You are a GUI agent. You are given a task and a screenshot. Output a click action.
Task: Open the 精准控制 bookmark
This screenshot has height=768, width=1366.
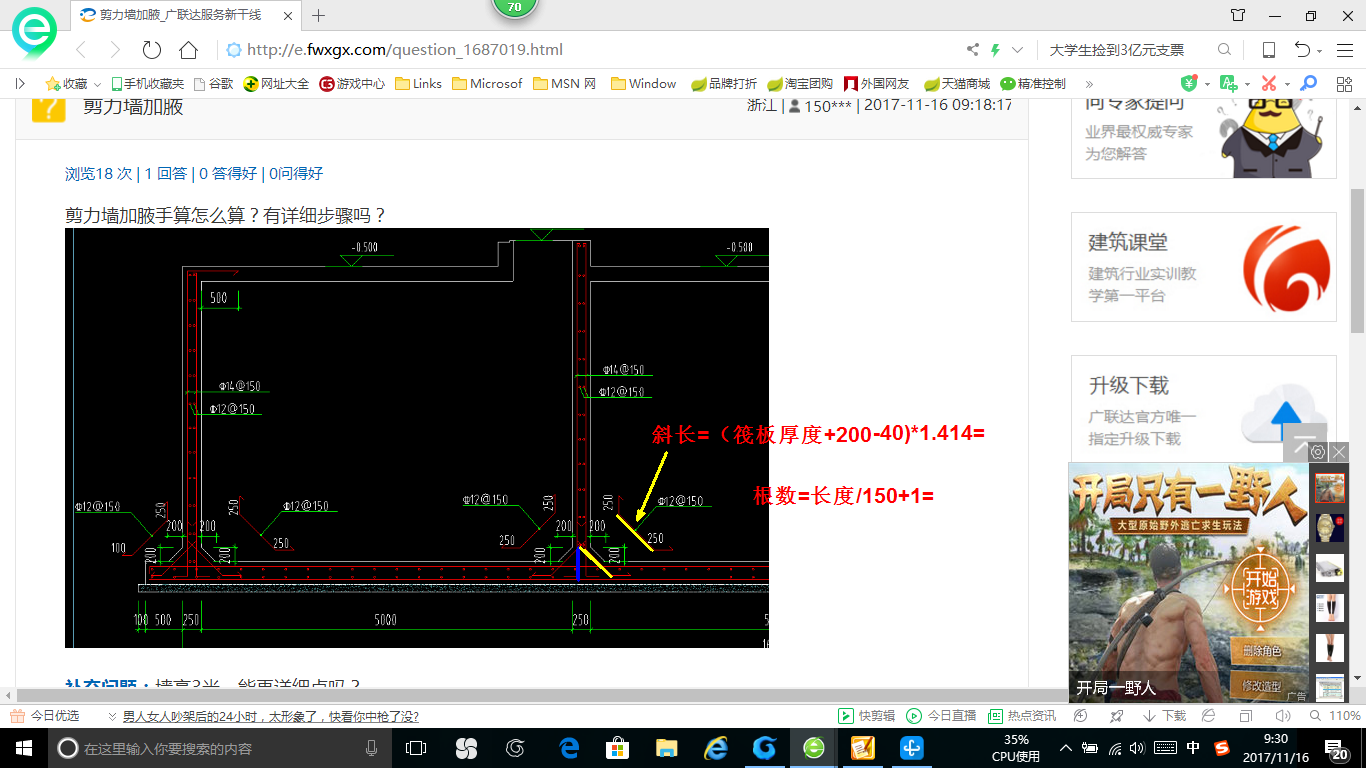coord(1033,84)
